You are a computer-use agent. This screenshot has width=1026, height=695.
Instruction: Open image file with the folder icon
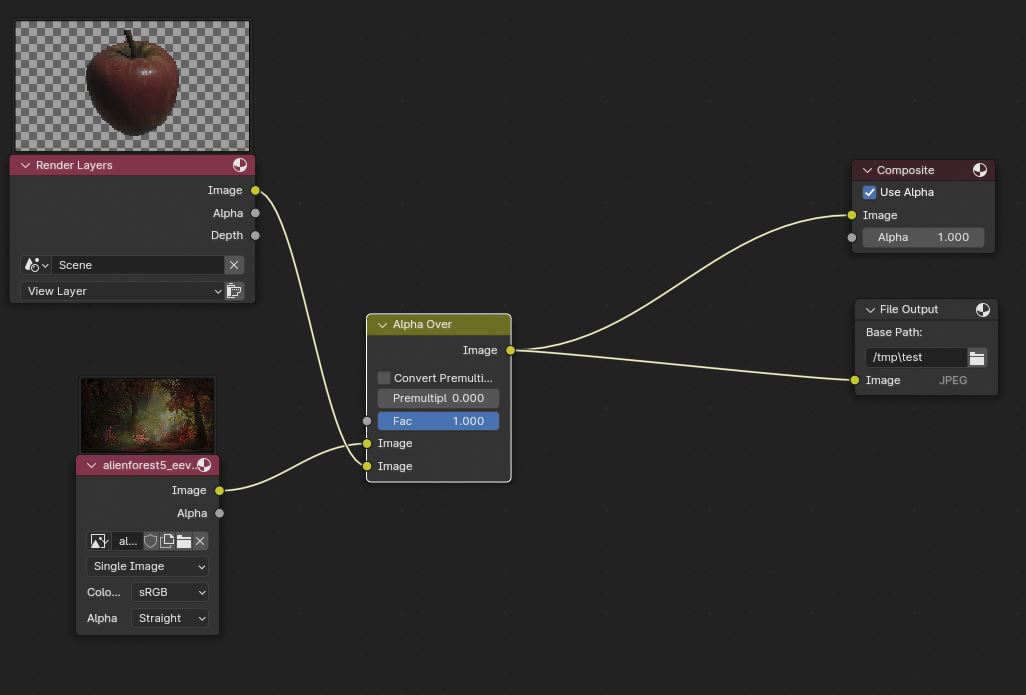[x=184, y=541]
